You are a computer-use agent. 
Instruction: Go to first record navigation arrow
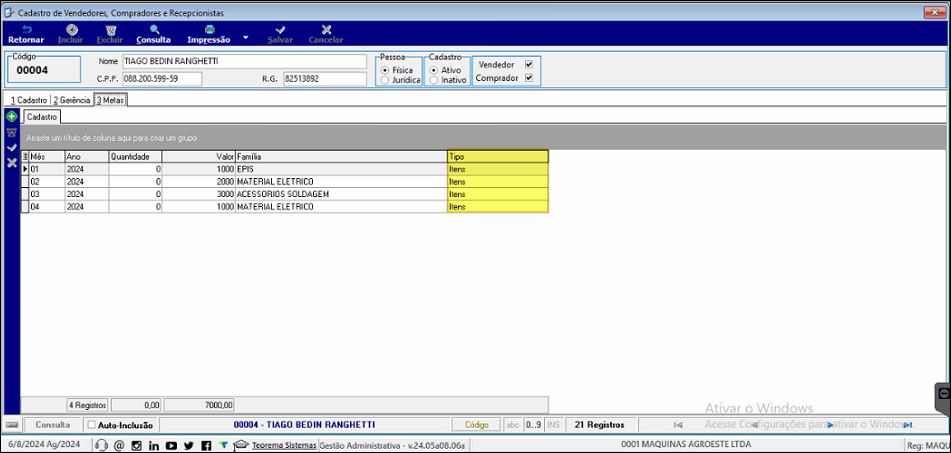click(678, 425)
